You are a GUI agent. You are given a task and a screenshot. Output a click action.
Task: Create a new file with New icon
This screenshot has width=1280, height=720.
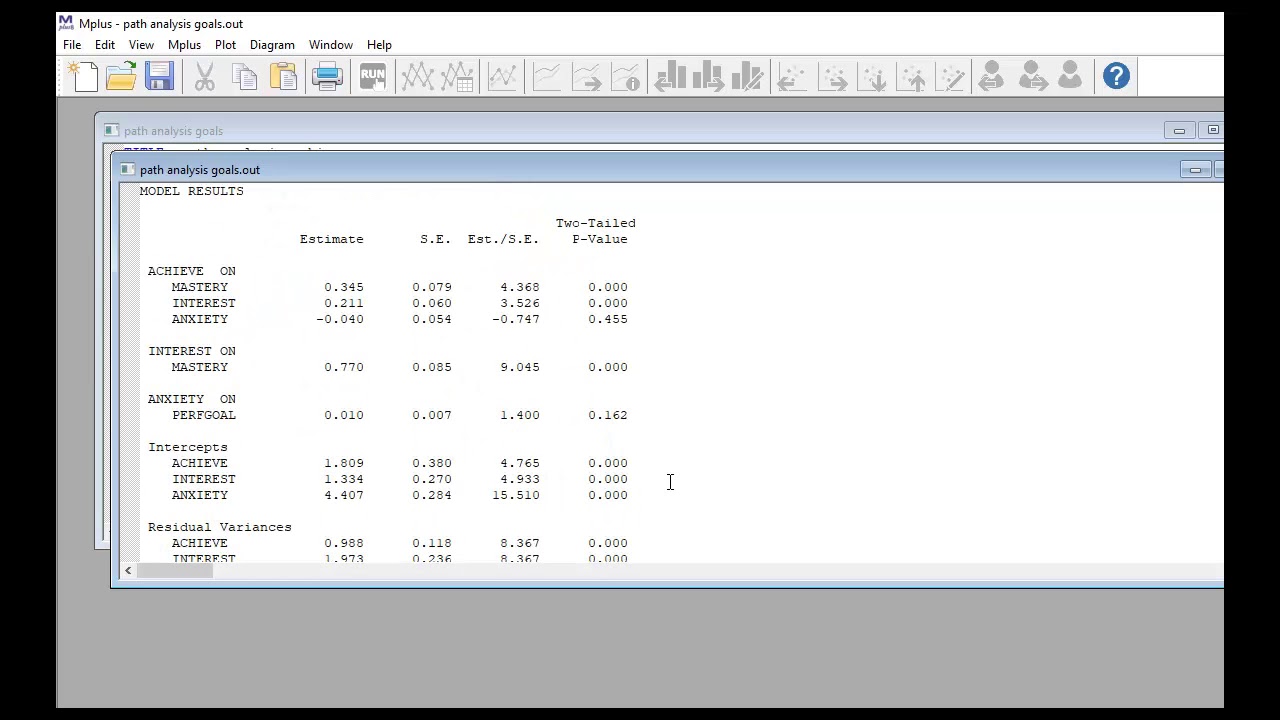[x=82, y=76]
